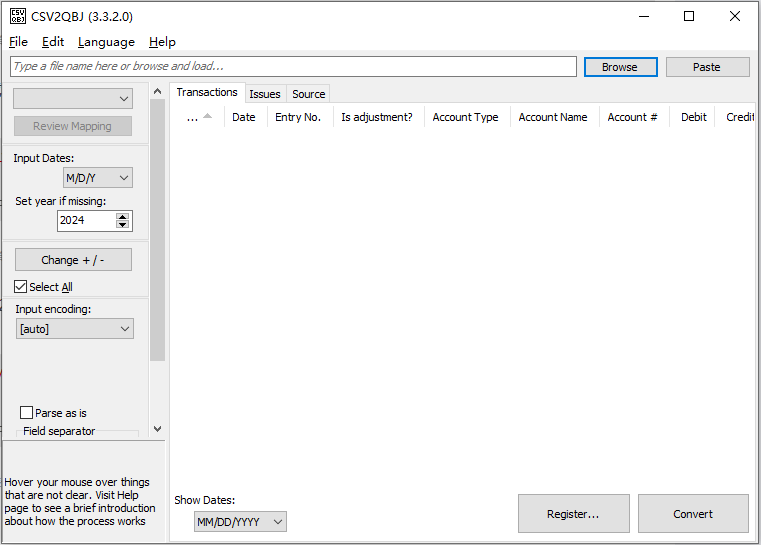Open the File menu
The width and height of the screenshot is (761, 545).
click(18, 42)
